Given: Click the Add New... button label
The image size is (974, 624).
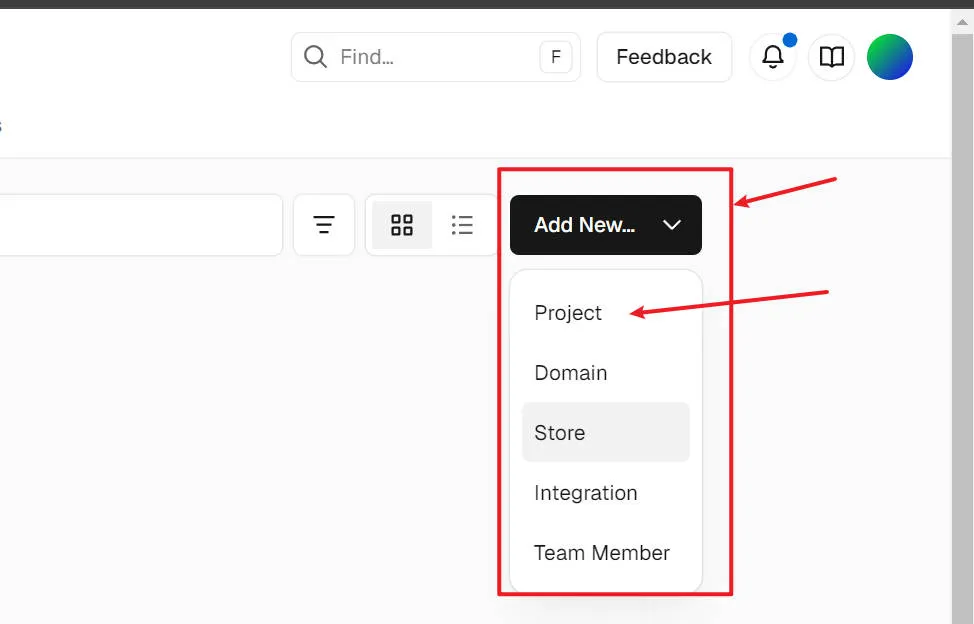Looking at the screenshot, I should pos(584,225).
